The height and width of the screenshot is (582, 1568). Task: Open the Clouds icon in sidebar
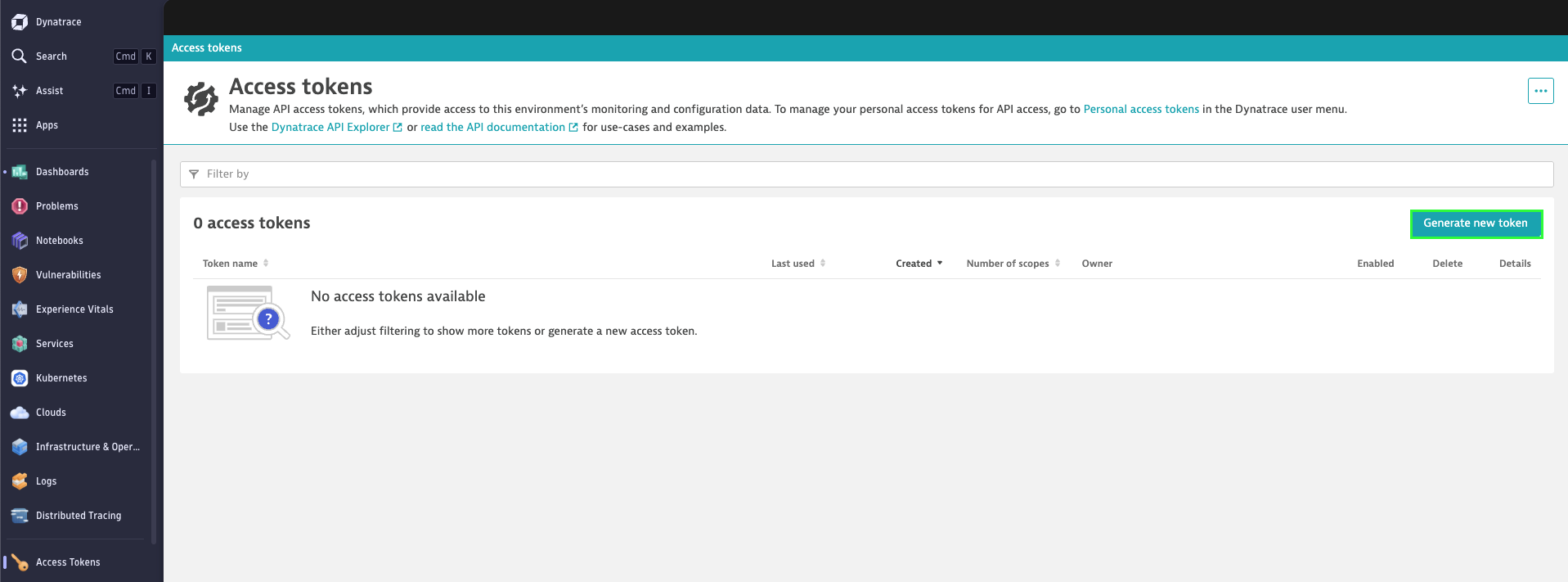coord(20,413)
